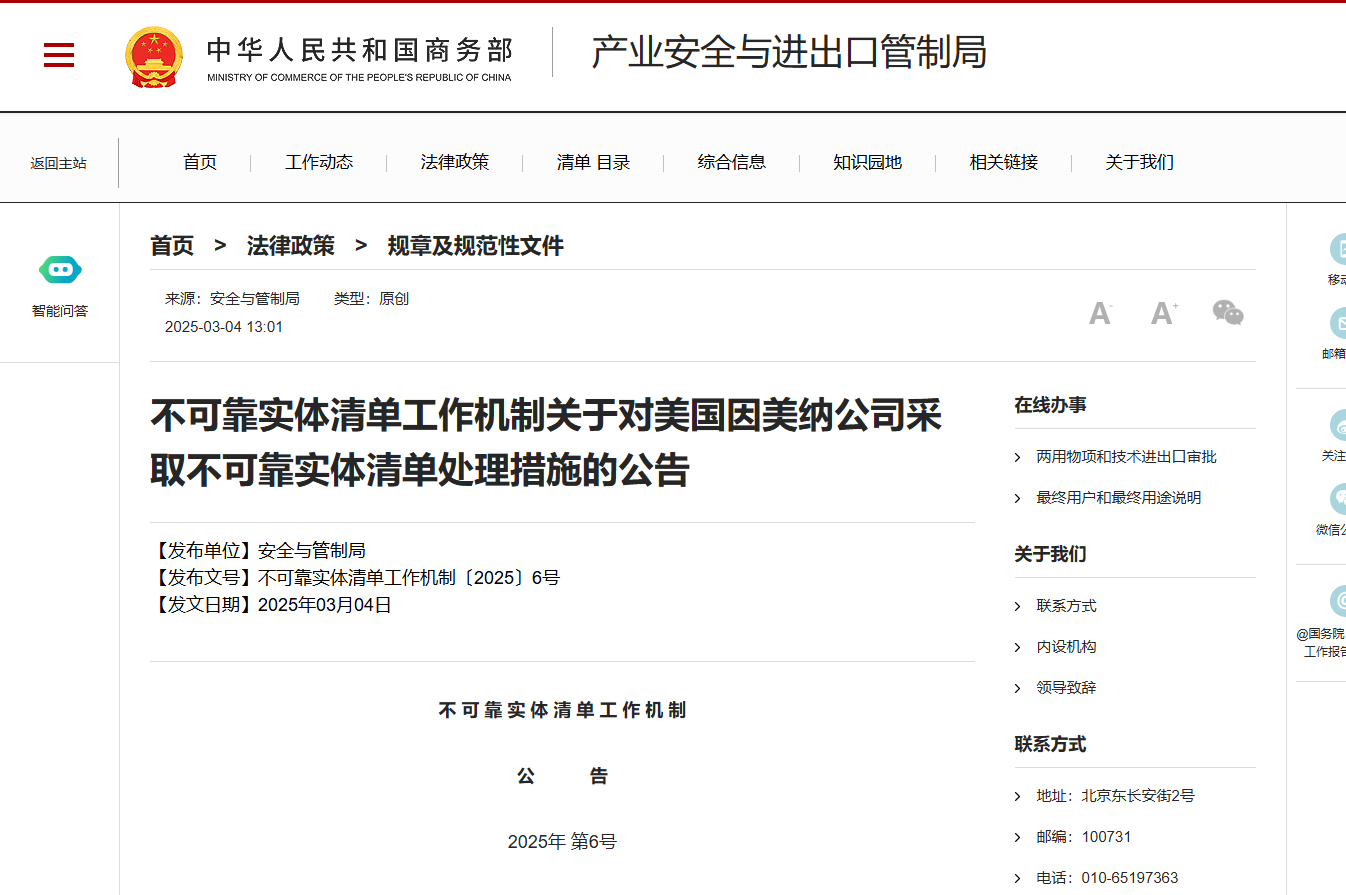Image resolution: width=1346 pixels, height=895 pixels.
Task: Expand the 联系方式 chevron under 关于我们
Action: click(1018, 606)
